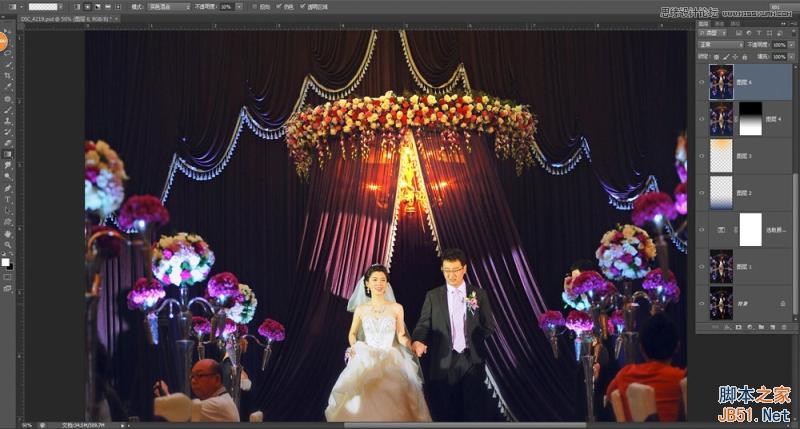Create a new layer

coord(772,327)
